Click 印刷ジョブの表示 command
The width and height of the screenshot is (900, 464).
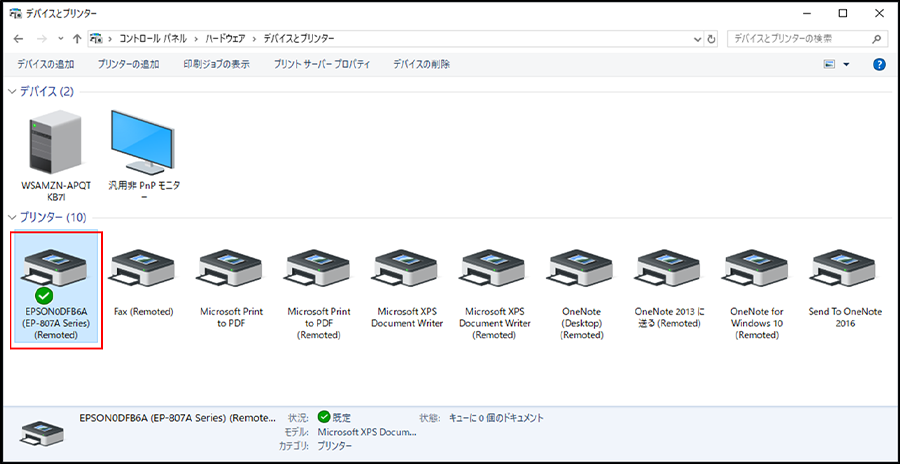(x=216, y=64)
